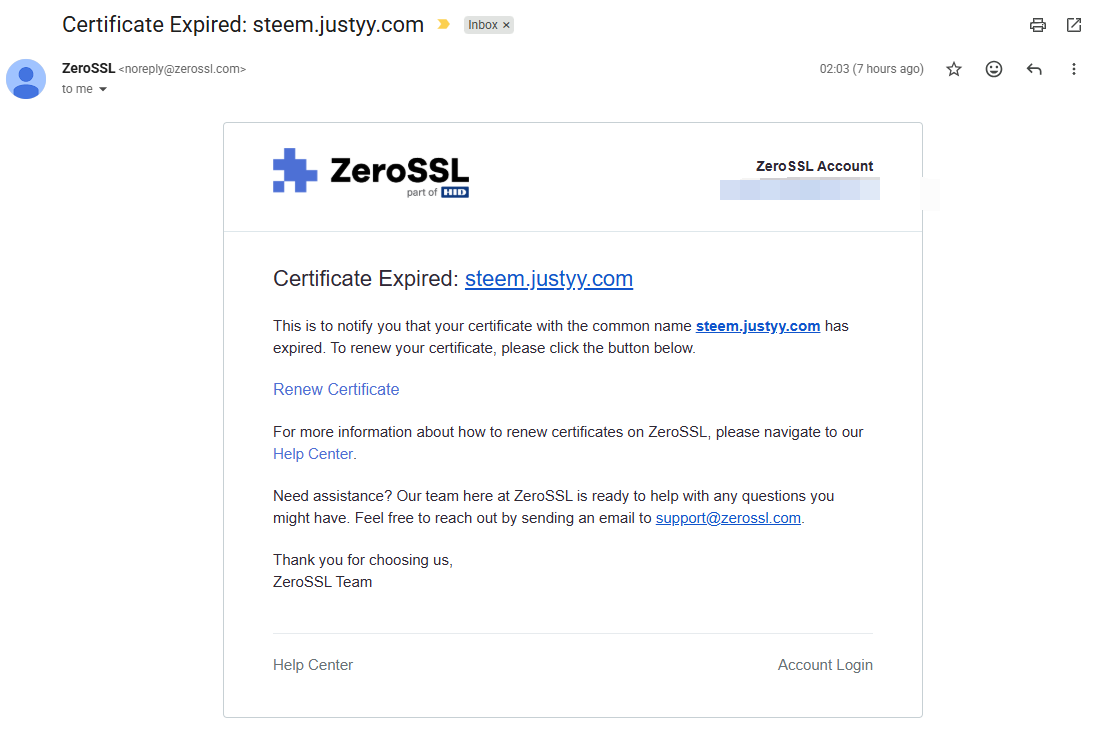The image size is (1099, 732).
Task: Click the 02:03 (7 hours ago) timestamp
Action: (871, 69)
